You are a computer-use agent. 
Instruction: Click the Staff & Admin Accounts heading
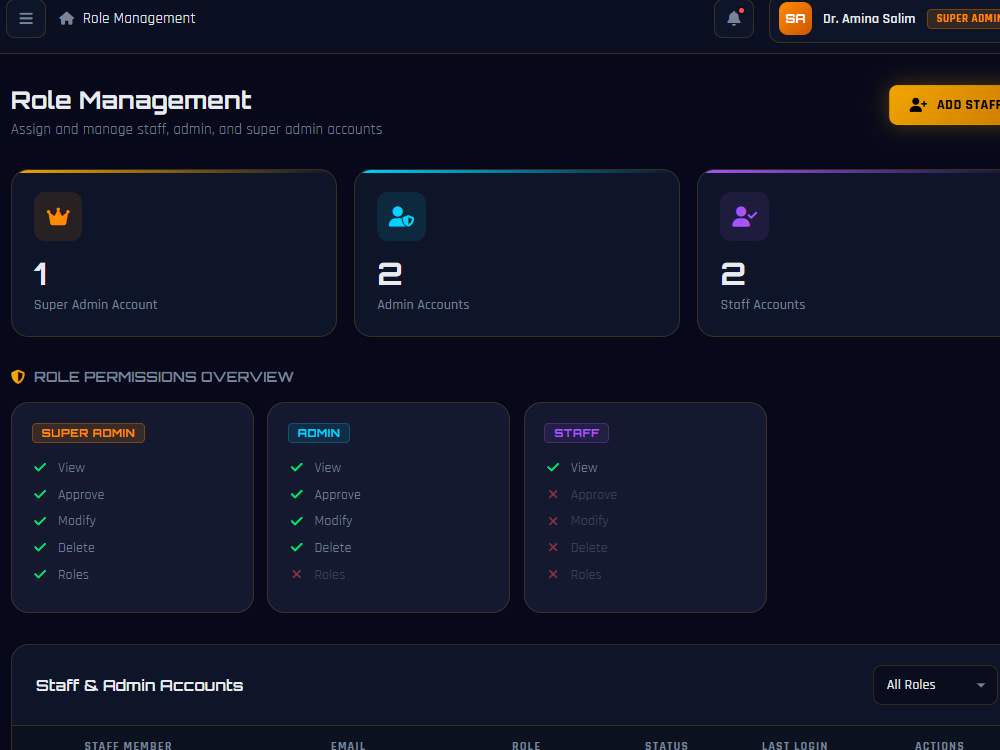pyautogui.click(x=140, y=686)
